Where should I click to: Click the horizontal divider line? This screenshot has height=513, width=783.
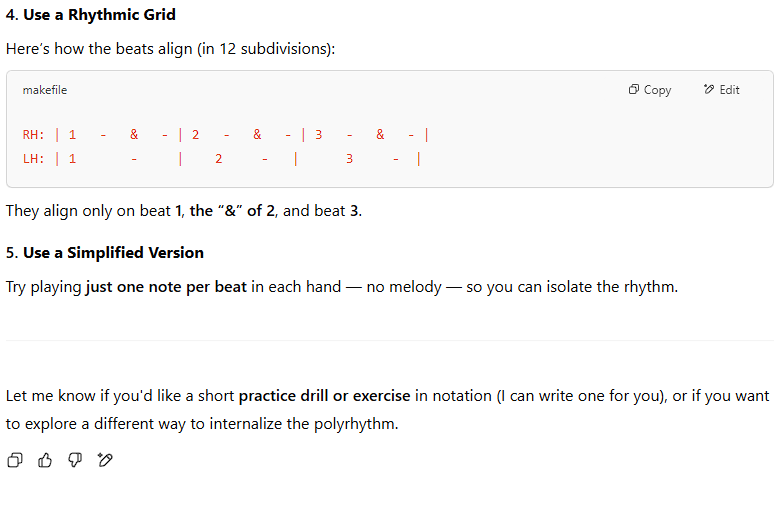click(x=390, y=341)
